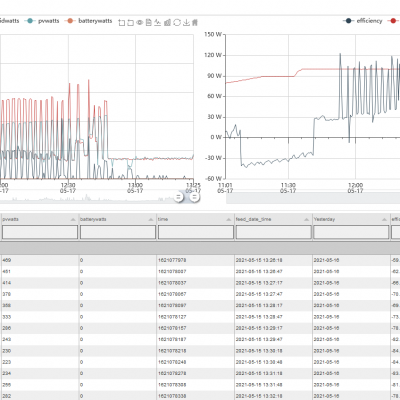Click the 11:30 05-17 time axis label
Viewport: 400px width, 400px height.
point(288,188)
